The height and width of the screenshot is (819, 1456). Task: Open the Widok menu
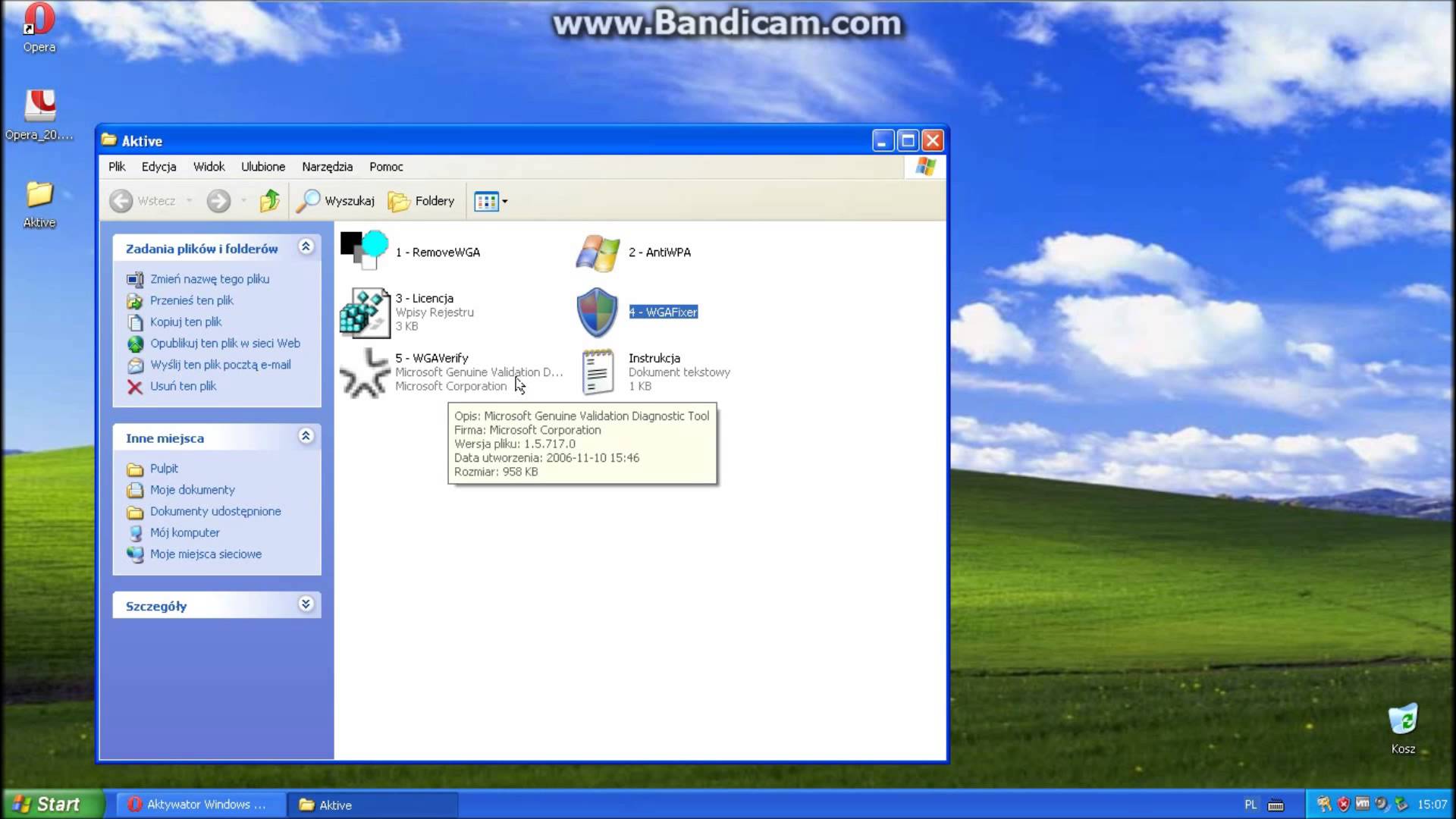tap(209, 167)
